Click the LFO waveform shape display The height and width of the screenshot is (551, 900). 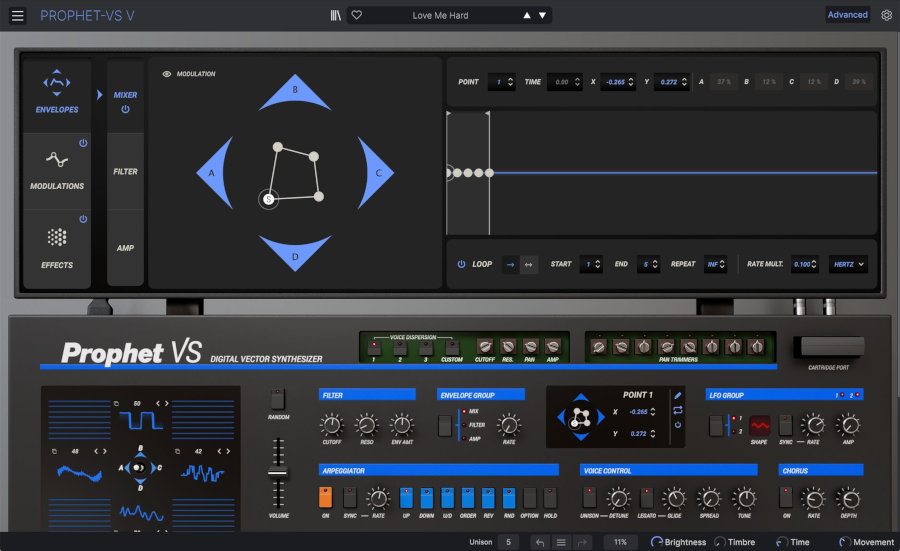760,425
